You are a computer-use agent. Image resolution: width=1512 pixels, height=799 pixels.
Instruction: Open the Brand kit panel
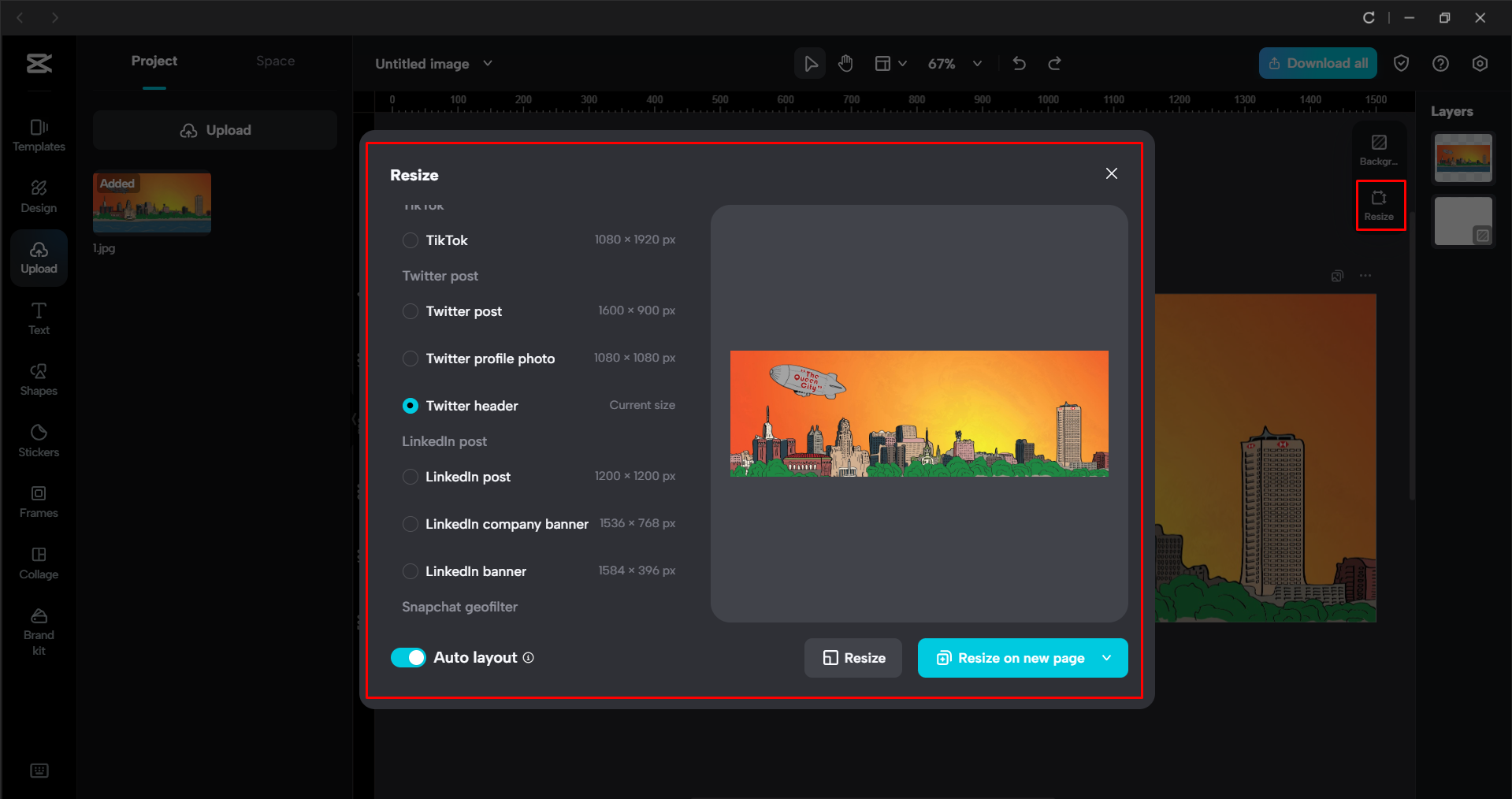click(x=38, y=629)
